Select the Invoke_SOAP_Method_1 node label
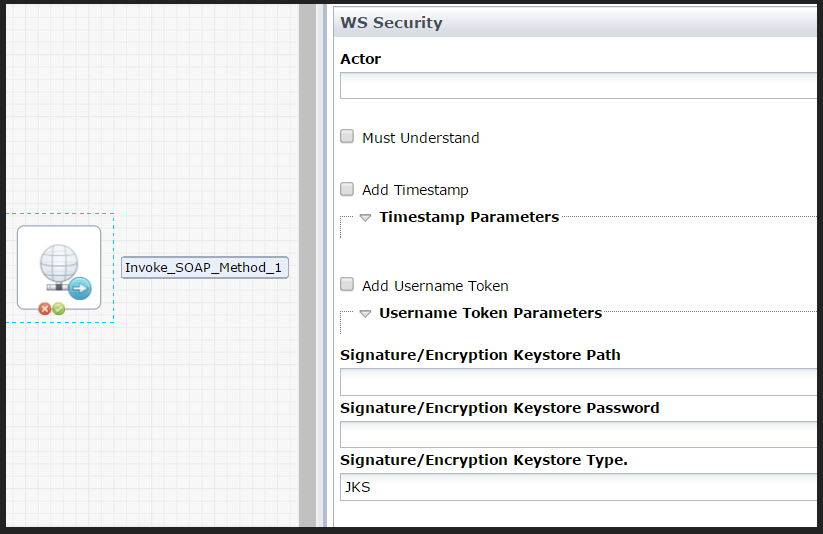 [x=204, y=268]
